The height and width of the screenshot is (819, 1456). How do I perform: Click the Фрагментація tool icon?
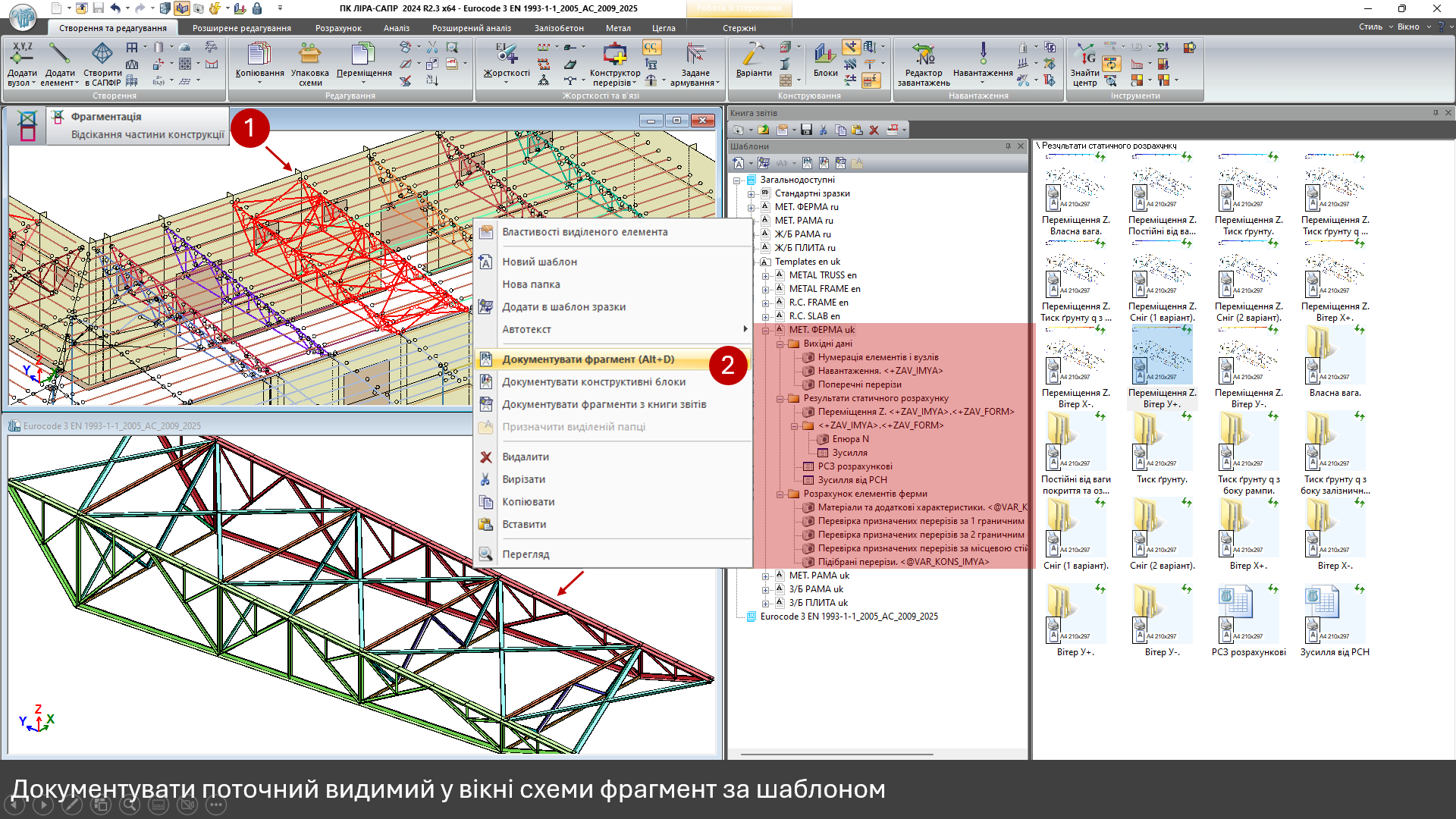pyautogui.click(x=27, y=125)
